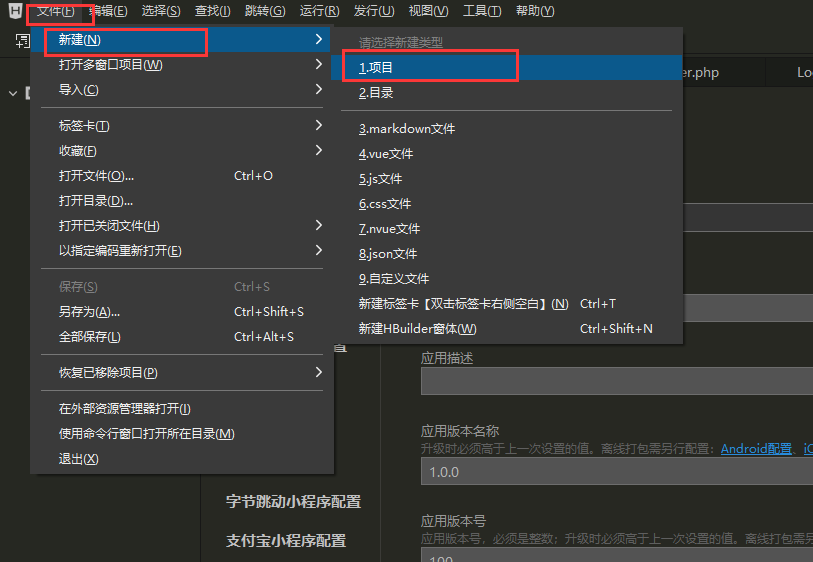Choose 新建HBuilder窗体(W) entry
This screenshot has height=562, width=813.
(x=507, y=329)
